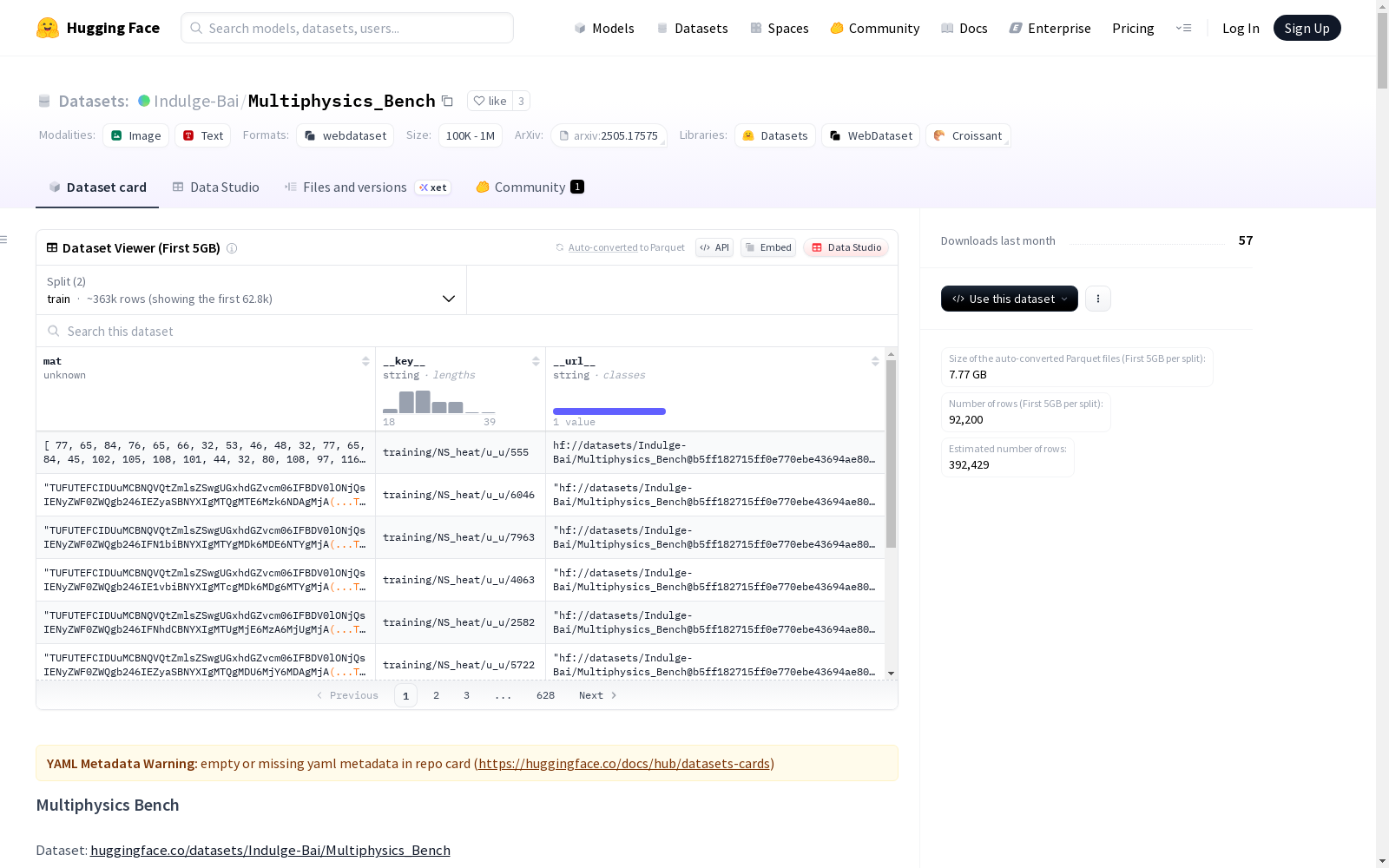1389x868 pixels.
Task: Click the WebDataset library tag
Action: tap(871, 135)
